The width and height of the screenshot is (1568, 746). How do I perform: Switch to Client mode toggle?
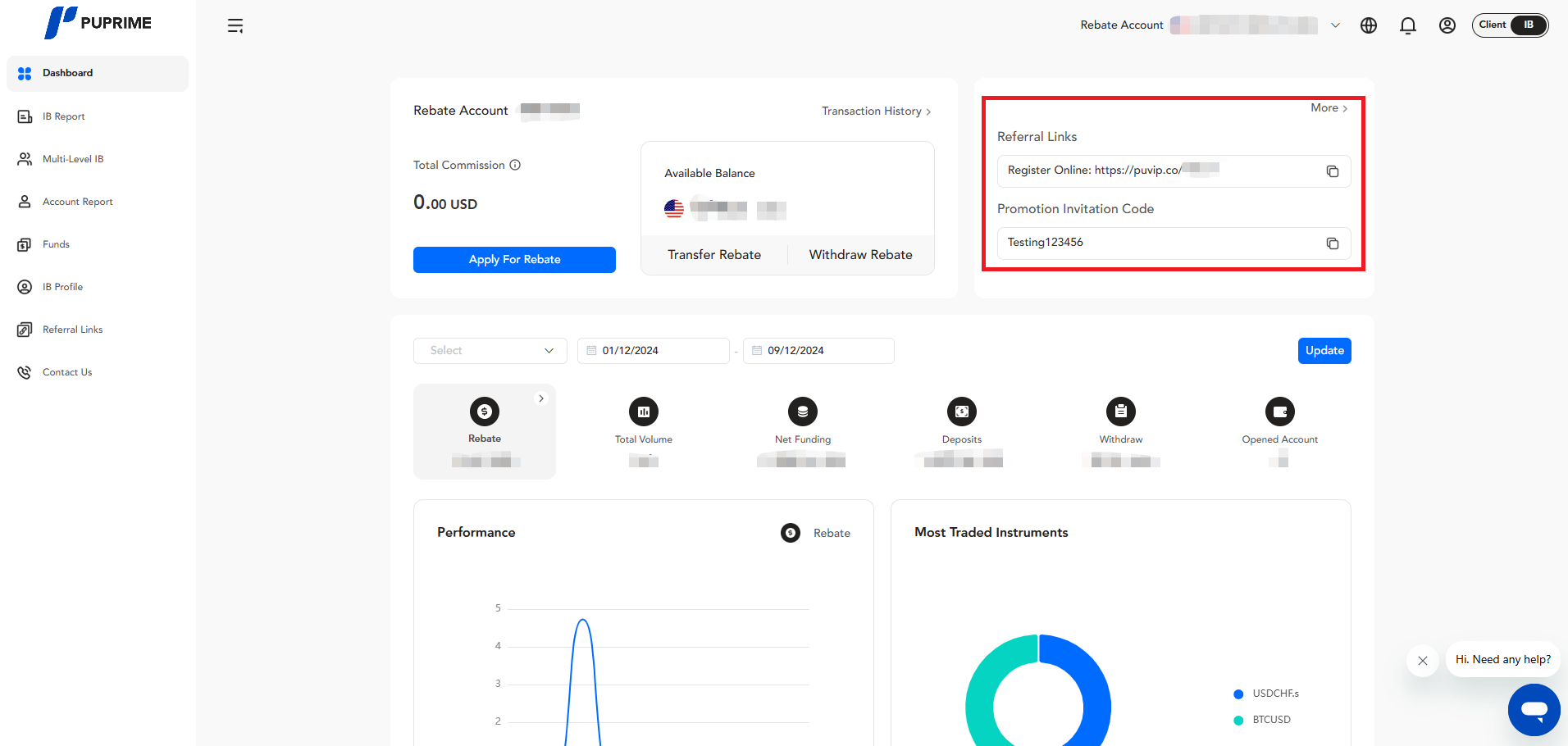pos(1492,25)
